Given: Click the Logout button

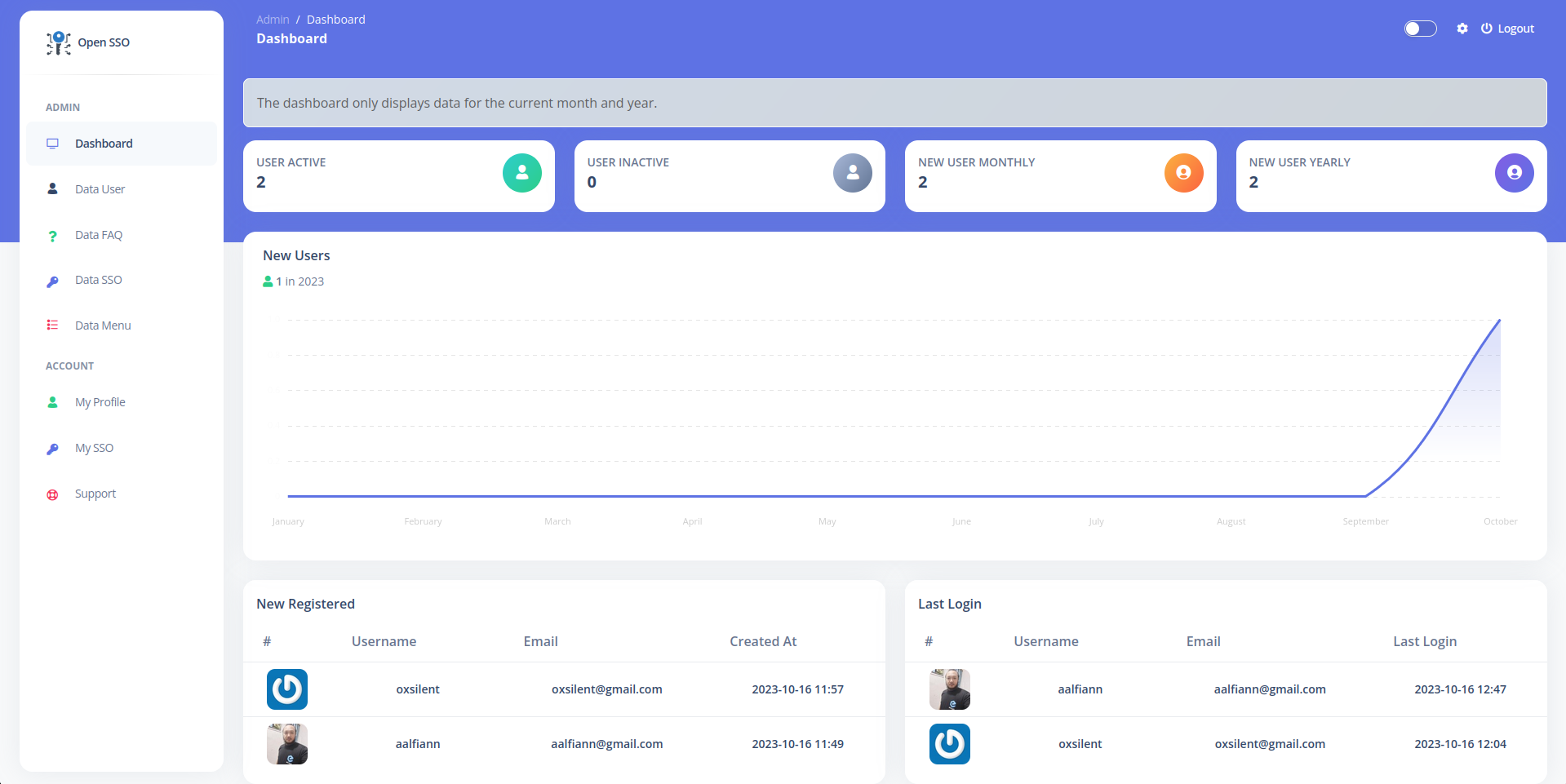Looking at the screenshot, I should 1507,28.
